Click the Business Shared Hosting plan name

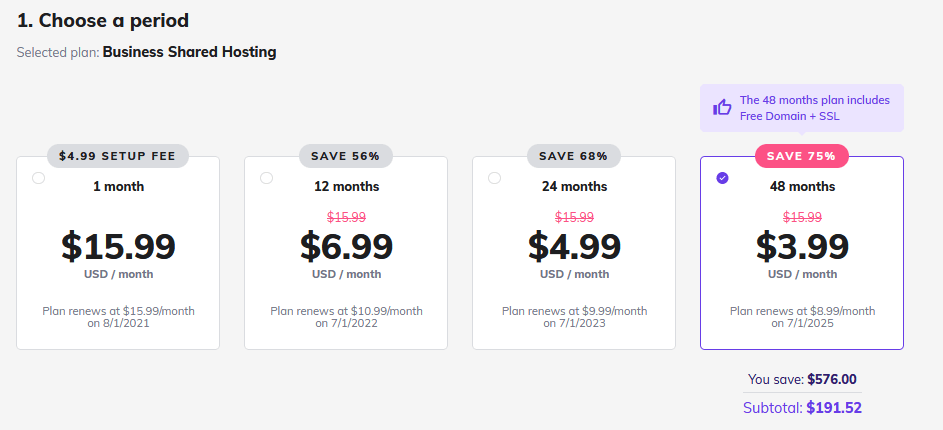click(x=189, y=52)
